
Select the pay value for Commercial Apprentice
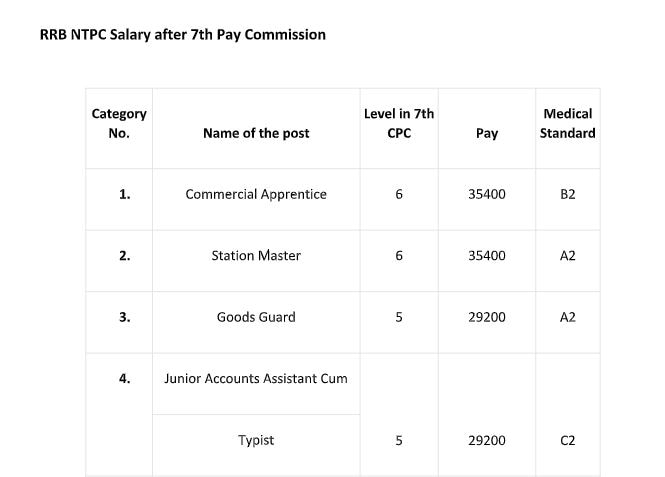tap(487, 194)
